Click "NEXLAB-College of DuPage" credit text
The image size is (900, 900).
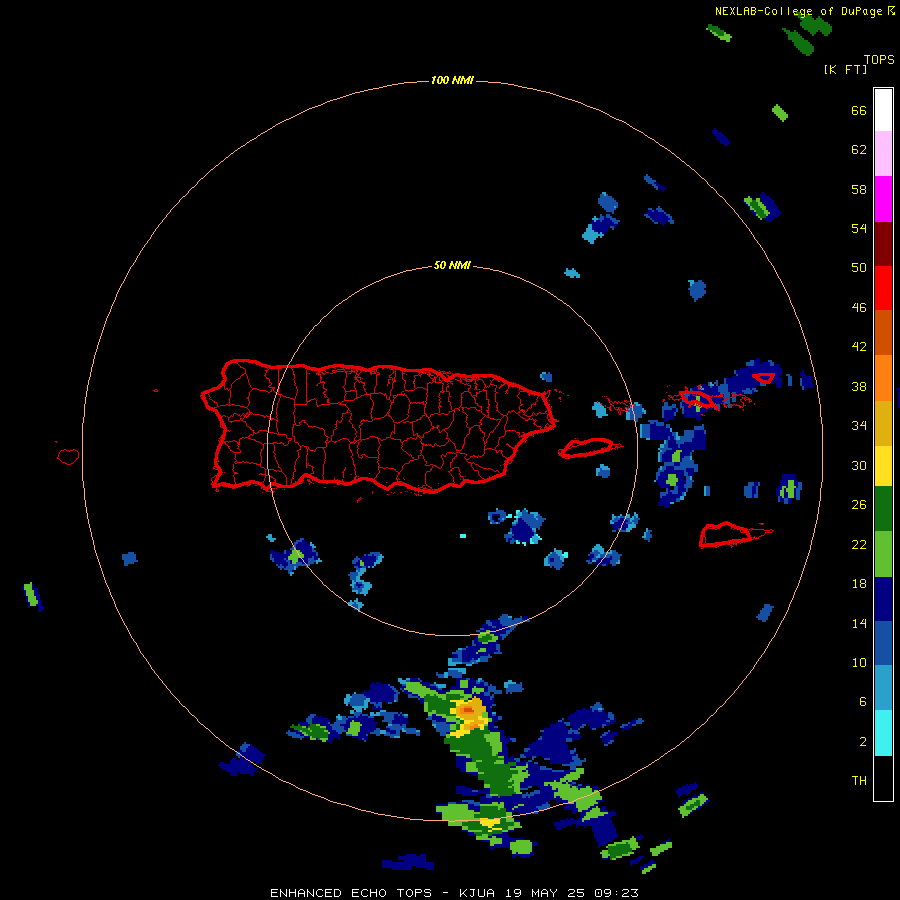[x=798, y=11]
